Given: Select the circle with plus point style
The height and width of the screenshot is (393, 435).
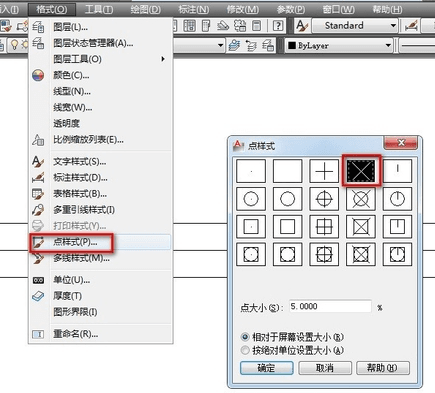Looking at the screenshot, I should click(x=324, y=199).
